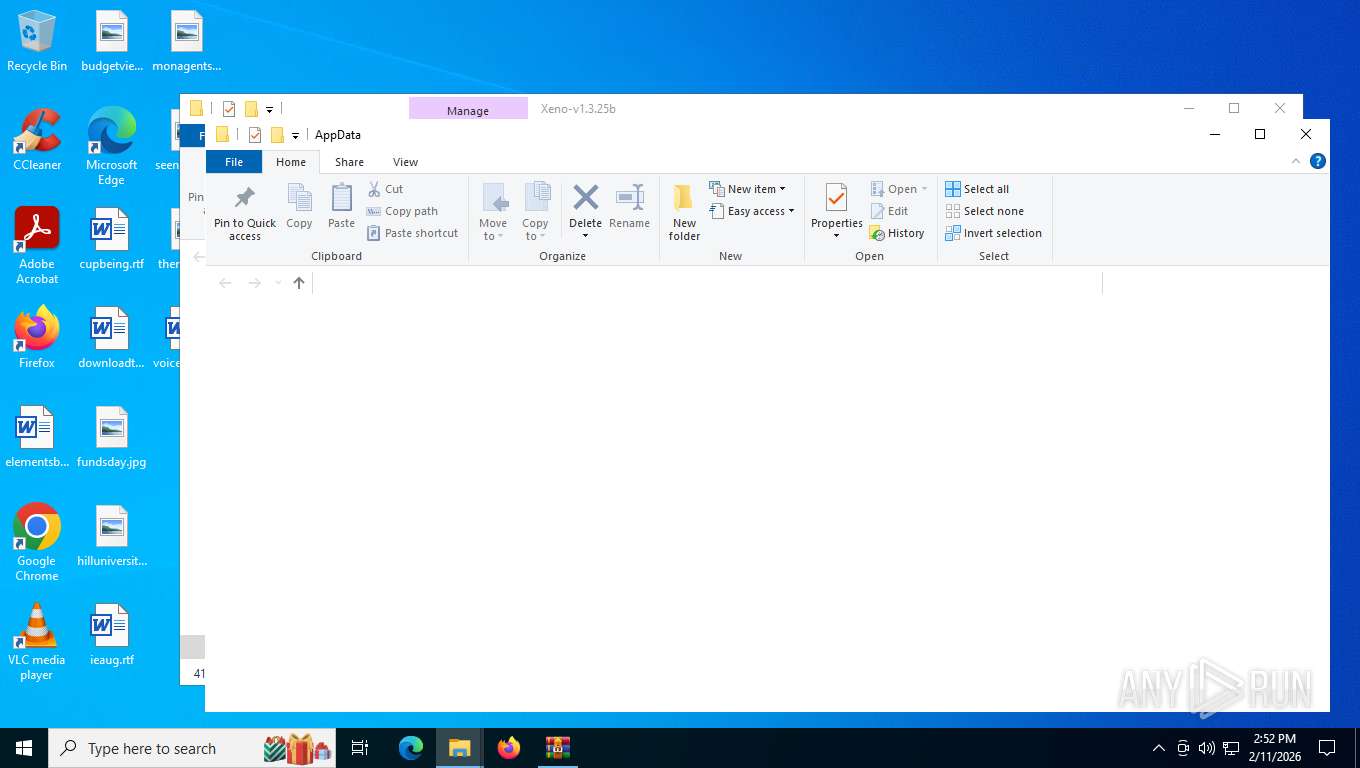This screenshot has height=768, width=1360.
Task: Click the taskbar search box
Action: [194, 748]
